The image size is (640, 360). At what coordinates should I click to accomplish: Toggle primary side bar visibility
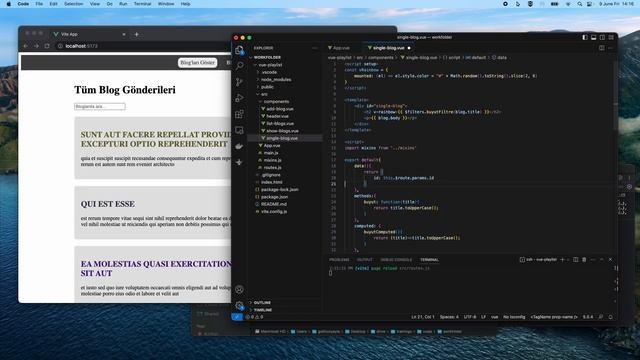pyautogui.click(x=585, y=37)
